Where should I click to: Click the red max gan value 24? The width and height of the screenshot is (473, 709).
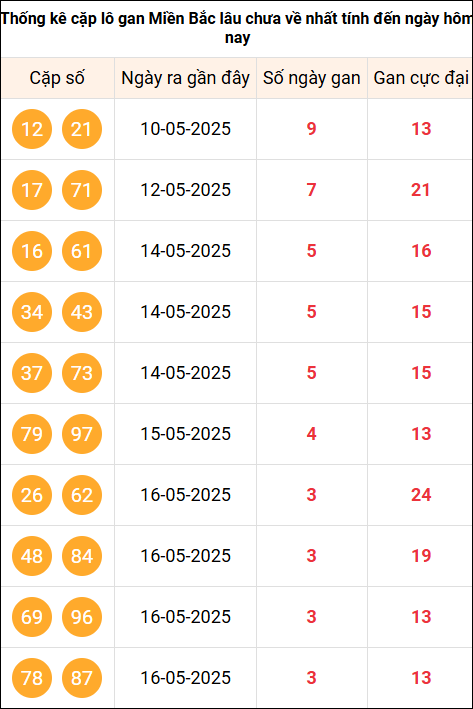click(421, 495)
